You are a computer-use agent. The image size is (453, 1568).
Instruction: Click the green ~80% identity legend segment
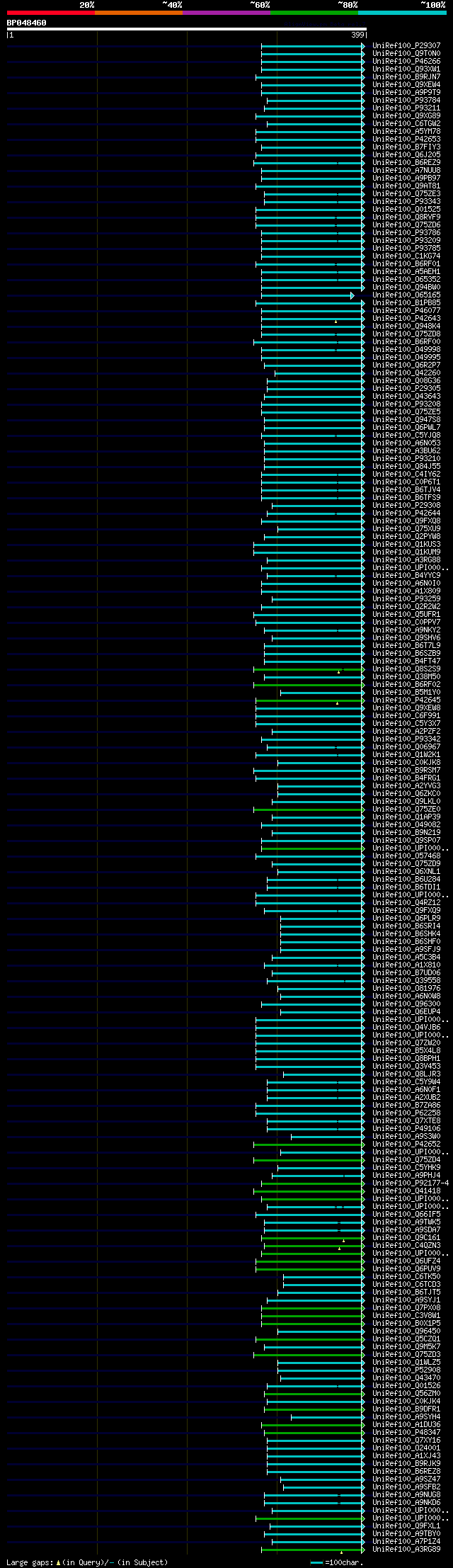coord(314,12)
